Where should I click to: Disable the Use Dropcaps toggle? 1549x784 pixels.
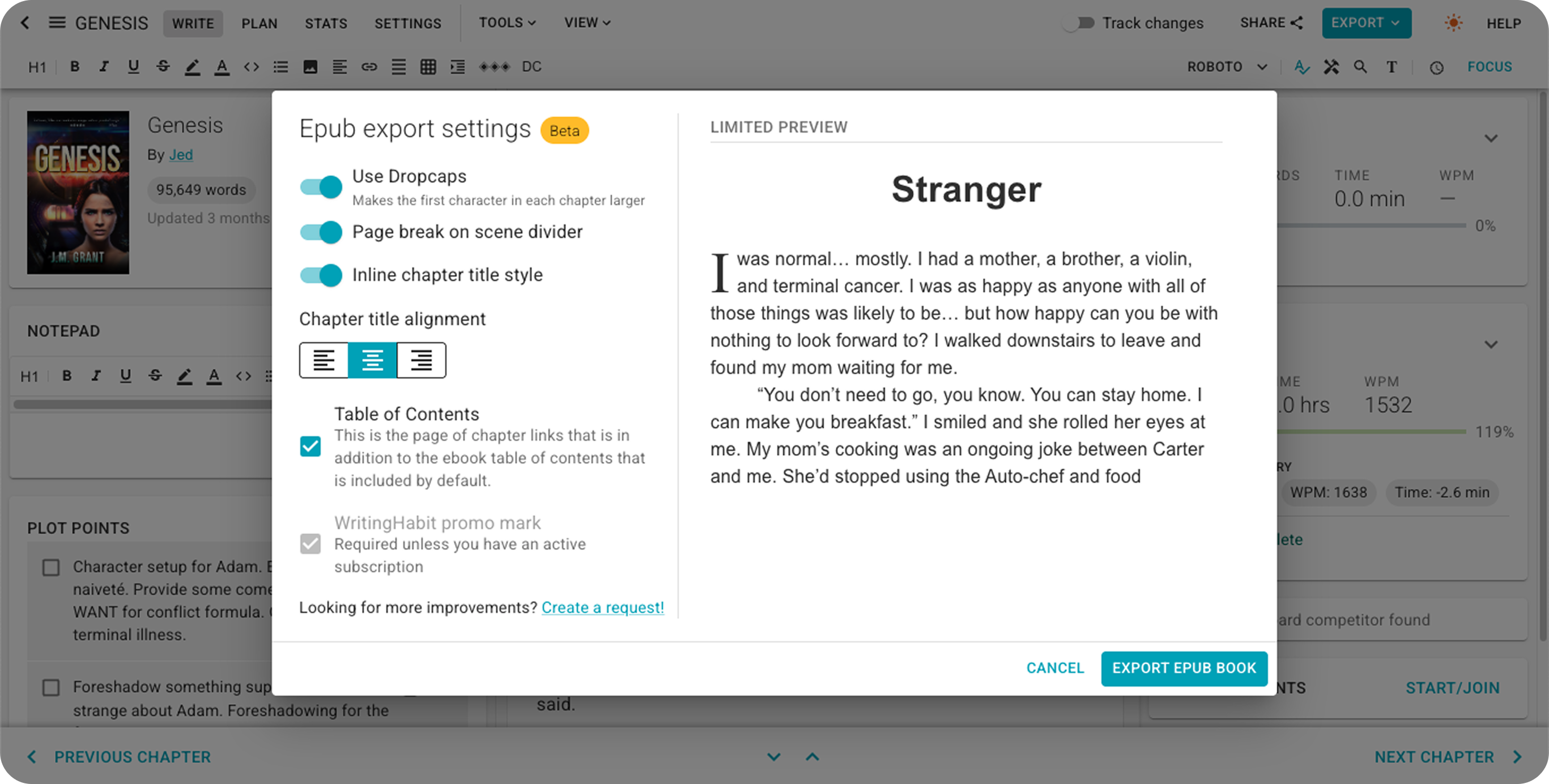(321, 187)
